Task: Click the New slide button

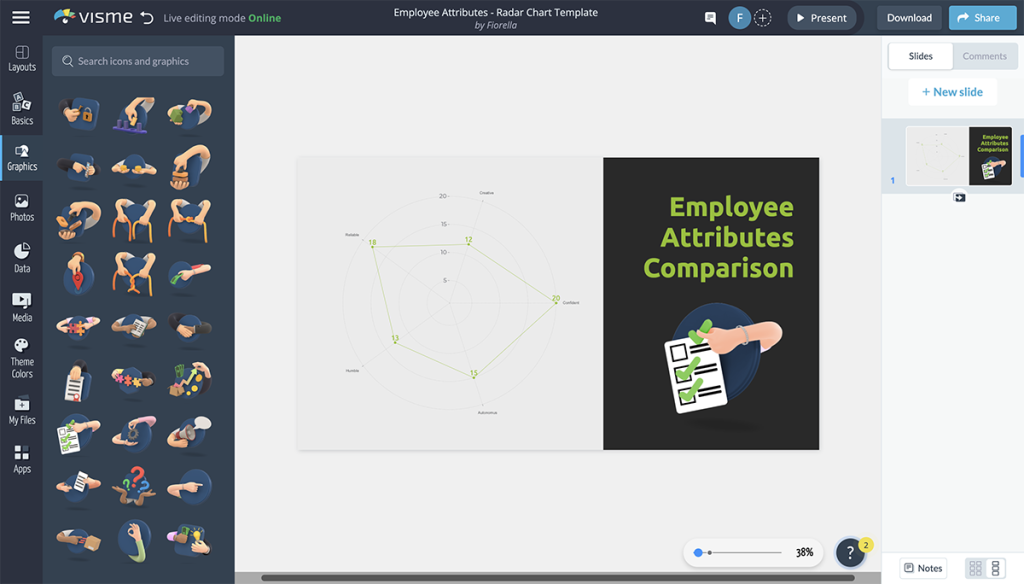Action: tap(952, 91)
